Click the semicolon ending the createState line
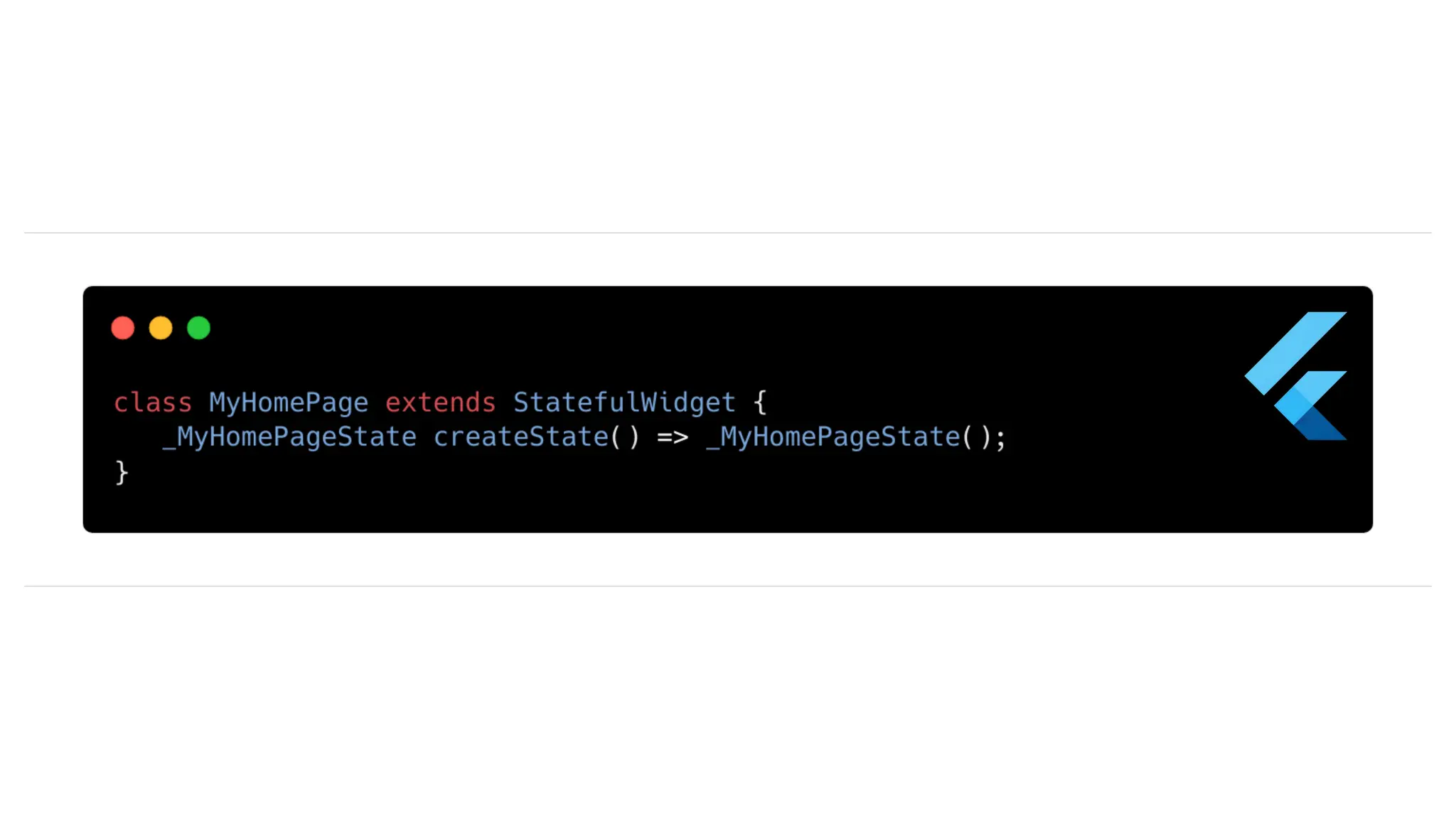 (1000, 438)
